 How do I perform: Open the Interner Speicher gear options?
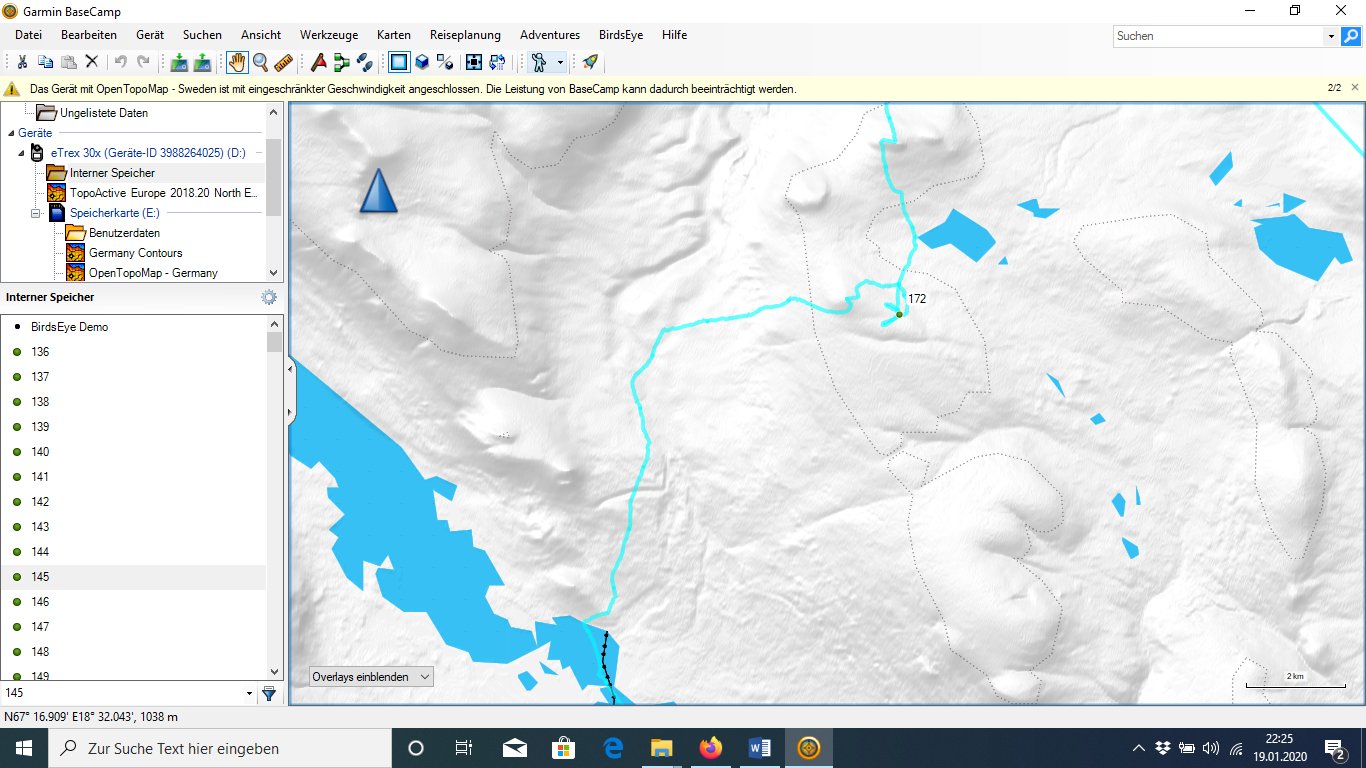coord(269,297)
